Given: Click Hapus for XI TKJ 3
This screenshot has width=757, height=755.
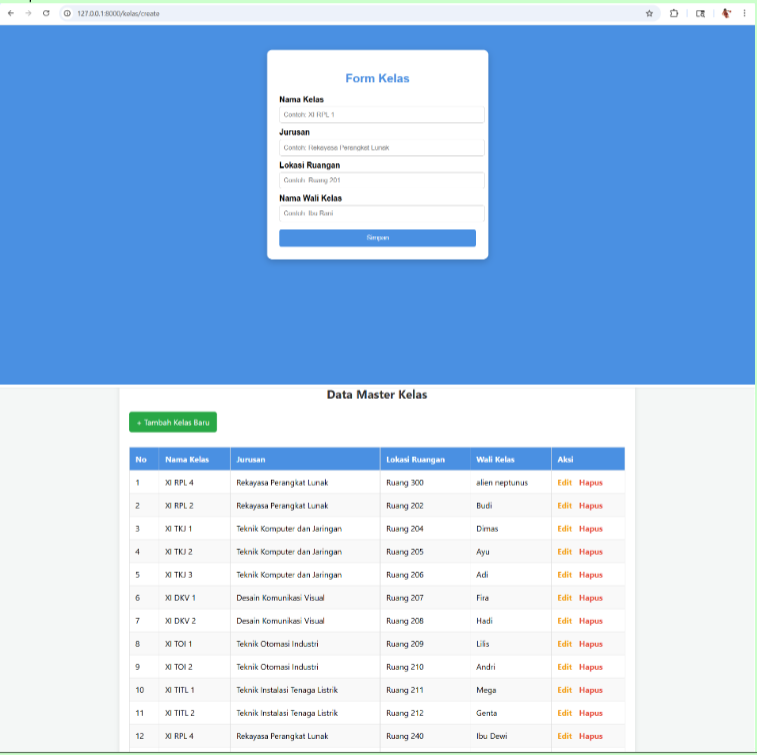Looking at the screenshot, I should 591,575.
